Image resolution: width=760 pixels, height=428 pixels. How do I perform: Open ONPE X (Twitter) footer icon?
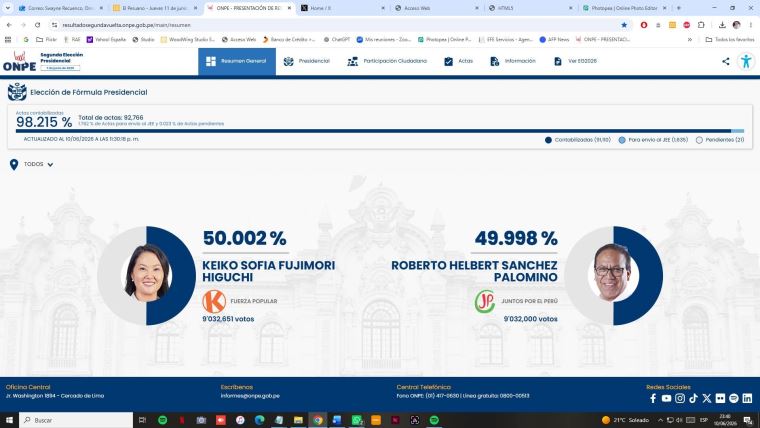click(707, 398)
